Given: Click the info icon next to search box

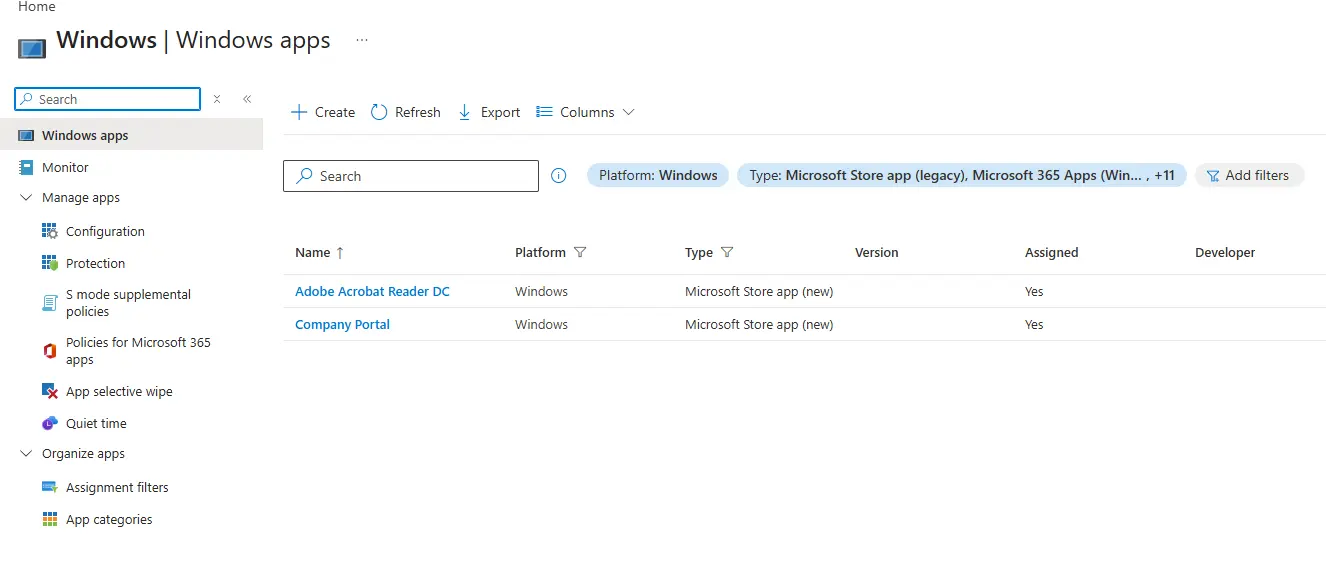Looking at the screenshot, I should pyautogui.click(x=559, y=176).
